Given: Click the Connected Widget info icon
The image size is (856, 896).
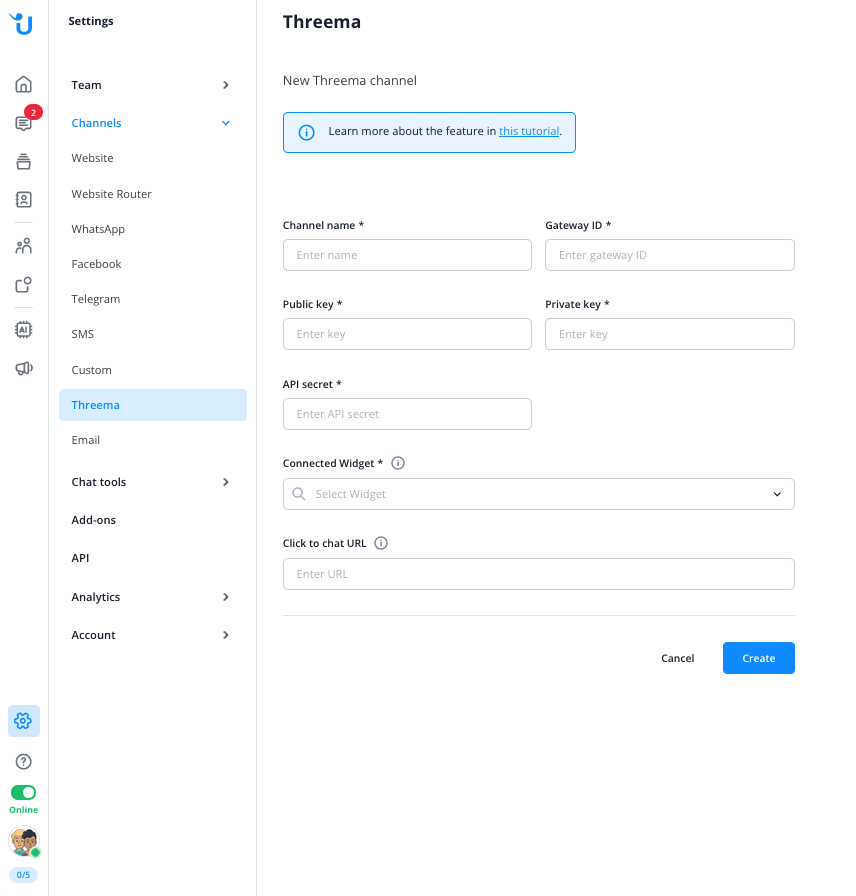Looking at the screenshot, I should (398, 463).
